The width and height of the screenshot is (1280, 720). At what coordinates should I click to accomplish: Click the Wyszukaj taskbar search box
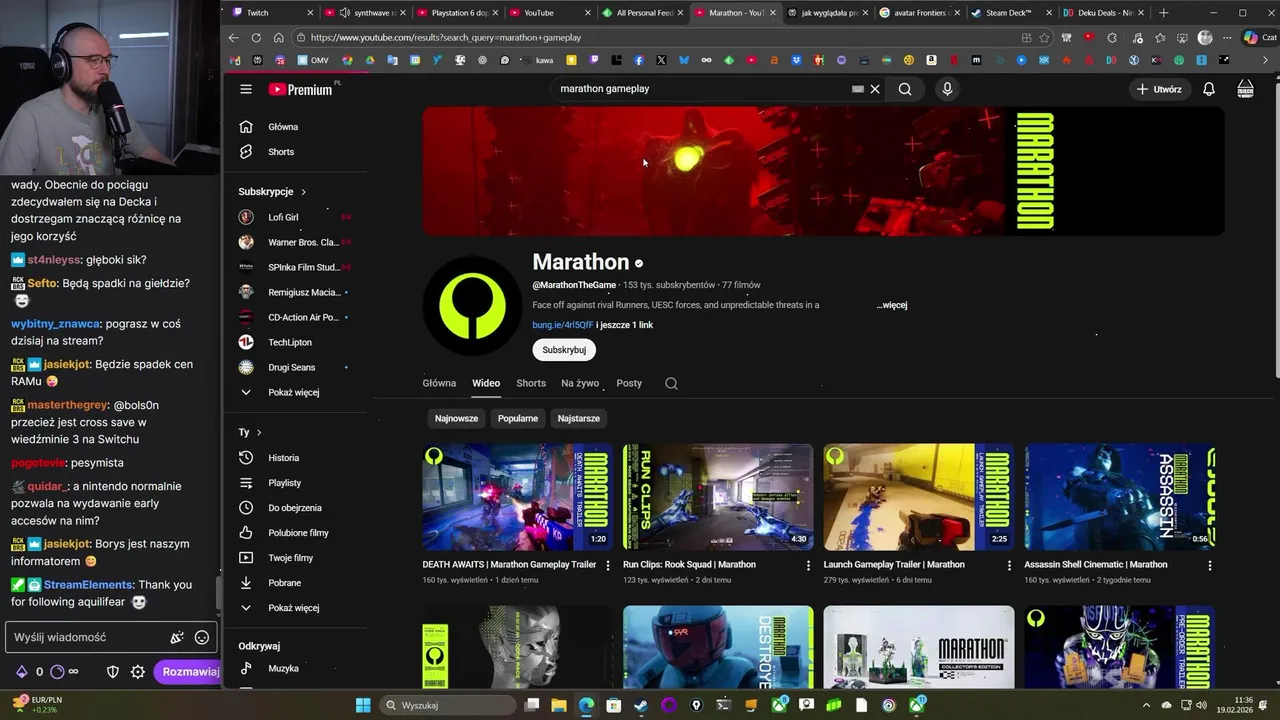449,705
